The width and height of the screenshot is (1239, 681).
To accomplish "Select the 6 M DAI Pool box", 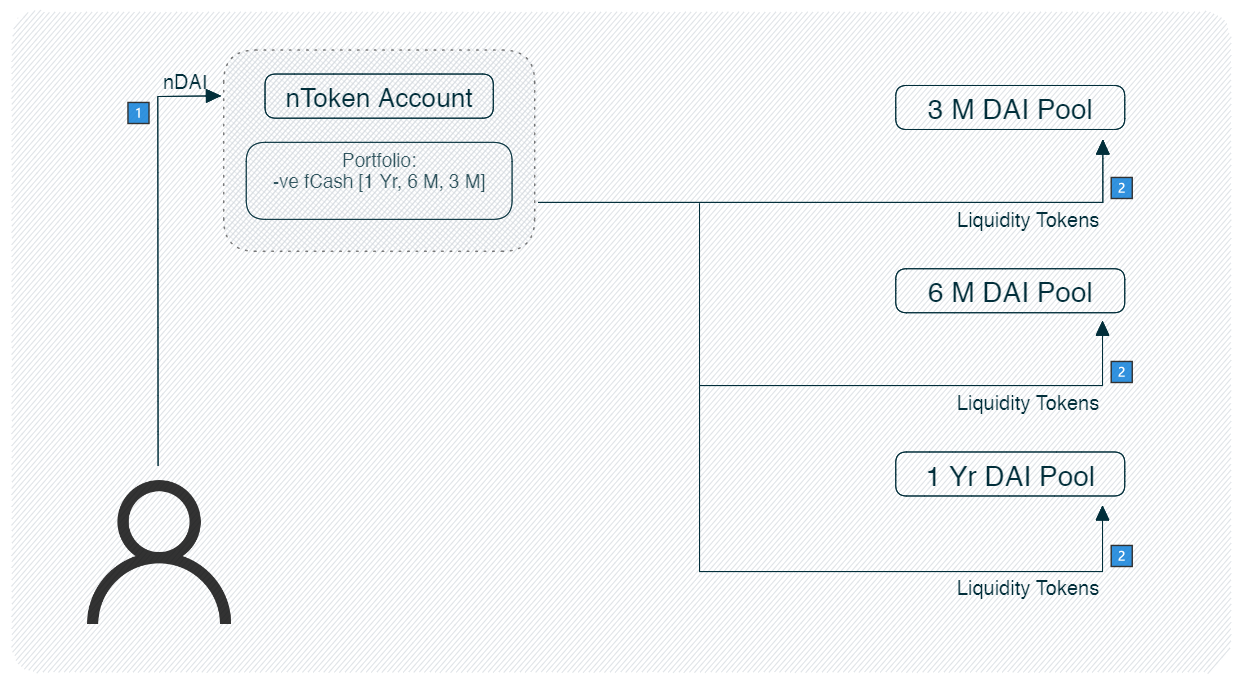I will 1010,292.
